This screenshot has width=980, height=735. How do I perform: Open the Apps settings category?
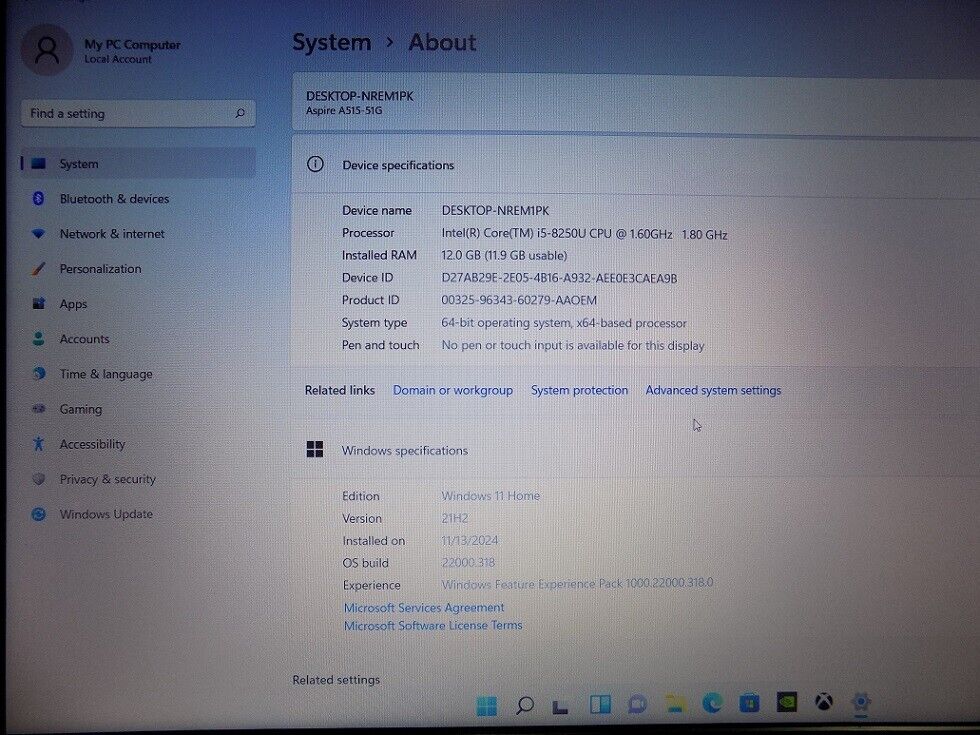pos(138,304)
